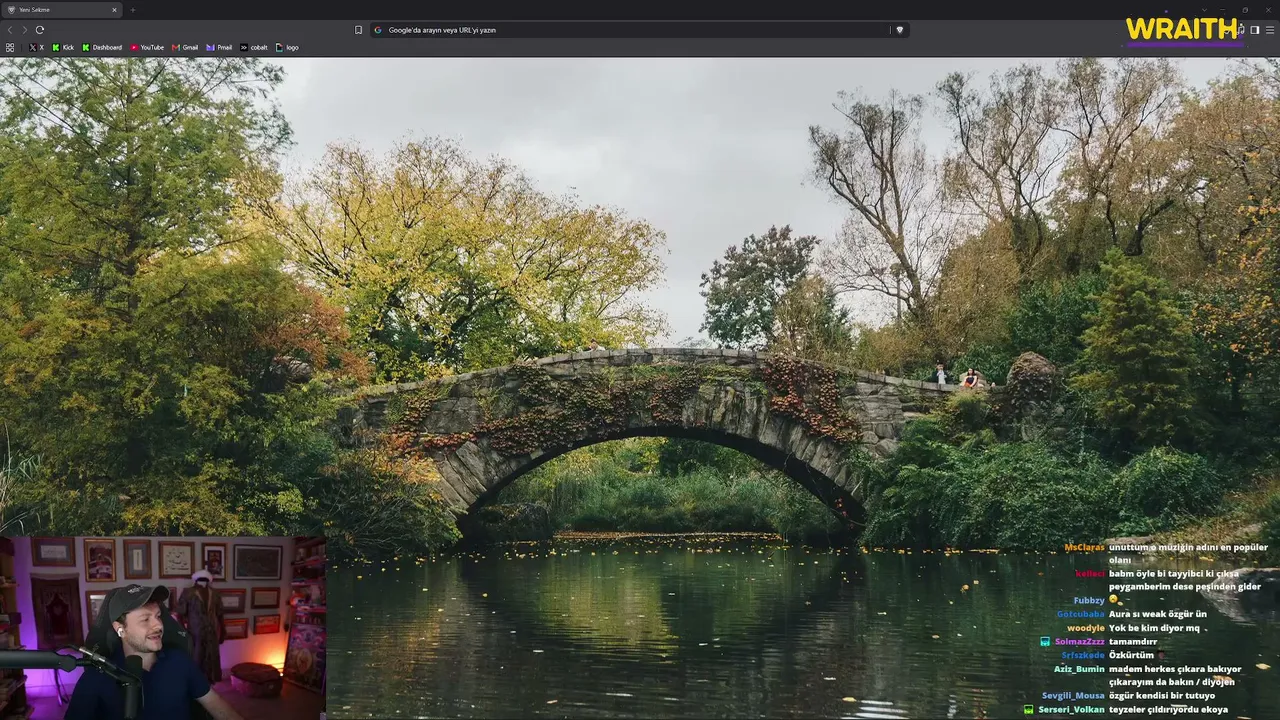This screenshot has width=1280, height=720.
Task: Click the back navigation arrow
Action: point(10,30)
